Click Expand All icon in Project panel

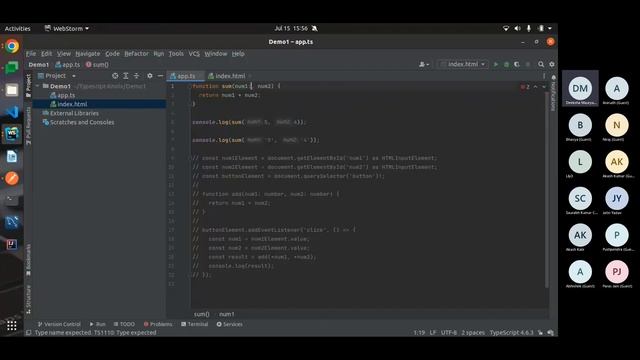126,76
